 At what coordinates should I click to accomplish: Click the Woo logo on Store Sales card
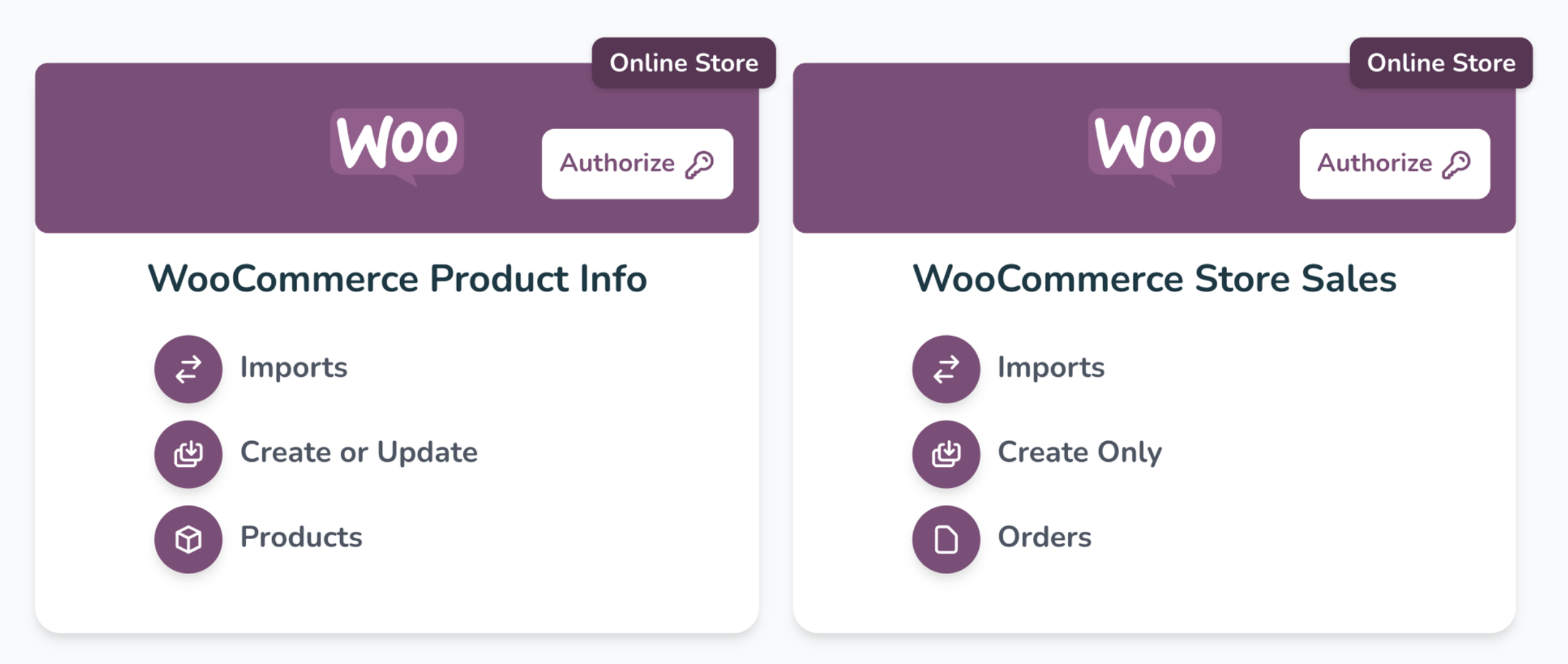pyautogui.click(x=1155, y=147)
